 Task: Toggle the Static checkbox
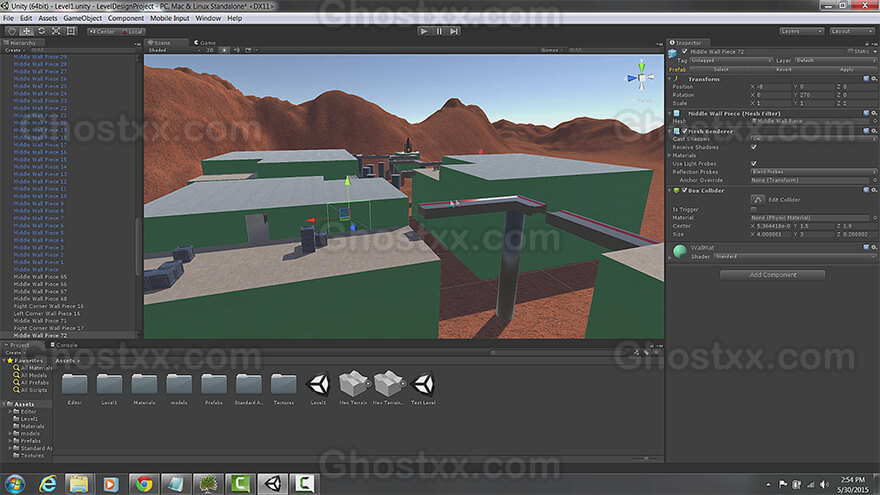(x=850, y=52)
